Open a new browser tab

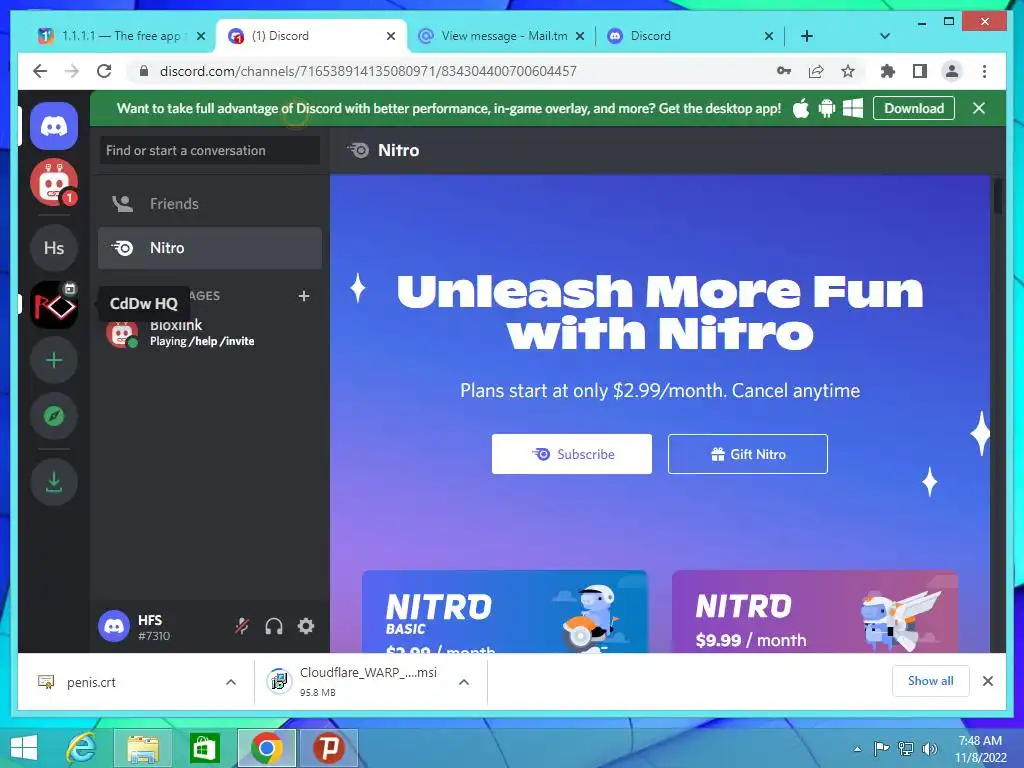pos(807,36)
